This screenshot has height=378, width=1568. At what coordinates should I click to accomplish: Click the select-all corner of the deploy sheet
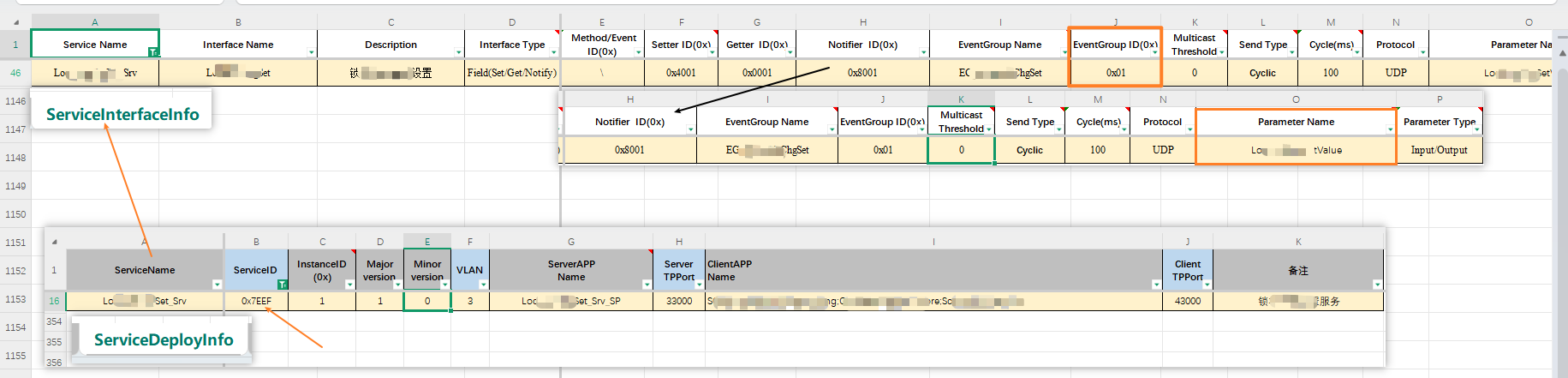pyautogui.click(x=55, y=242)
